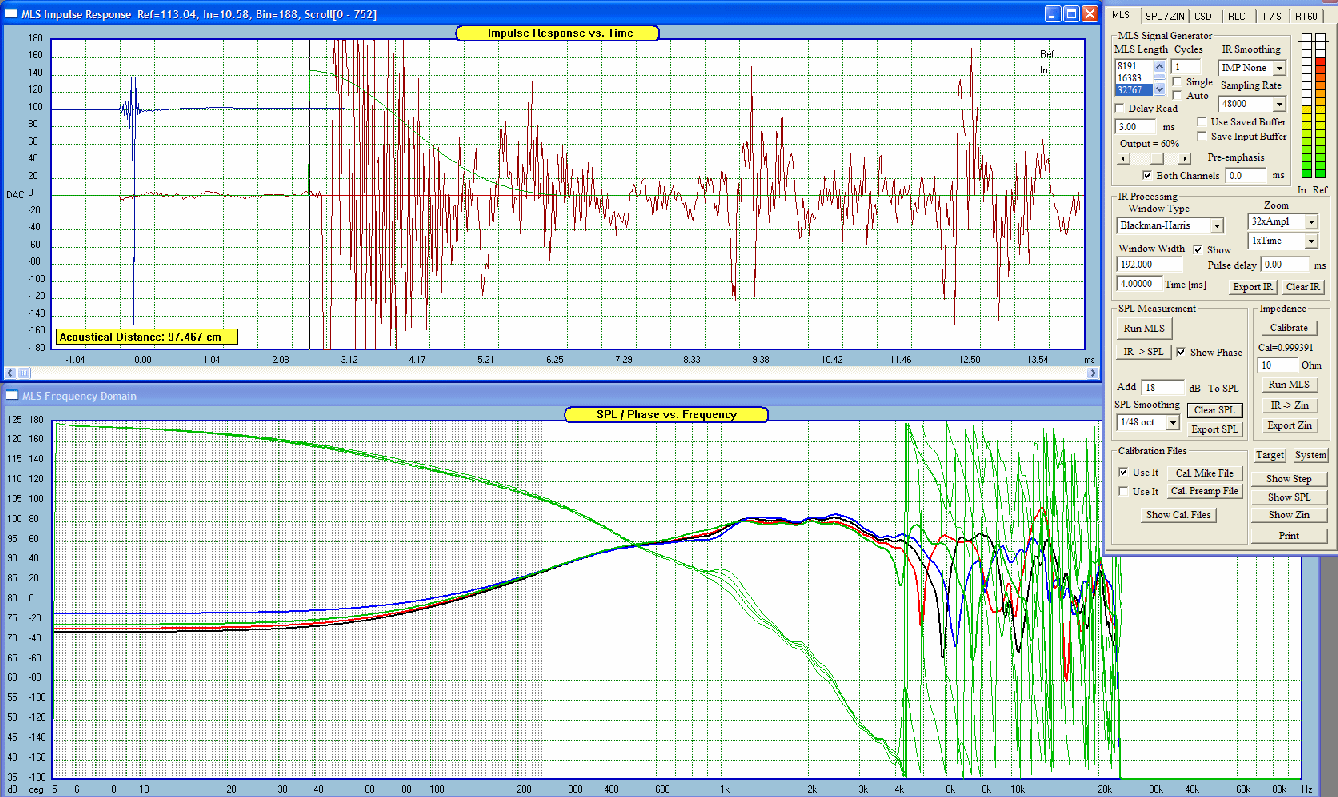The height and width of the screenshot is (797, 1338).
Task: Enable the Single cycle checkbox
Action: click(x=1178, y=83)
